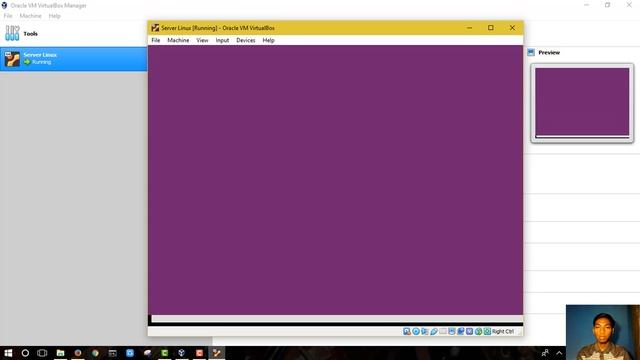Screen dimensions: 640x360
Task: Click the VirtualBox icon in the VM window title bar
Action: 155,28
